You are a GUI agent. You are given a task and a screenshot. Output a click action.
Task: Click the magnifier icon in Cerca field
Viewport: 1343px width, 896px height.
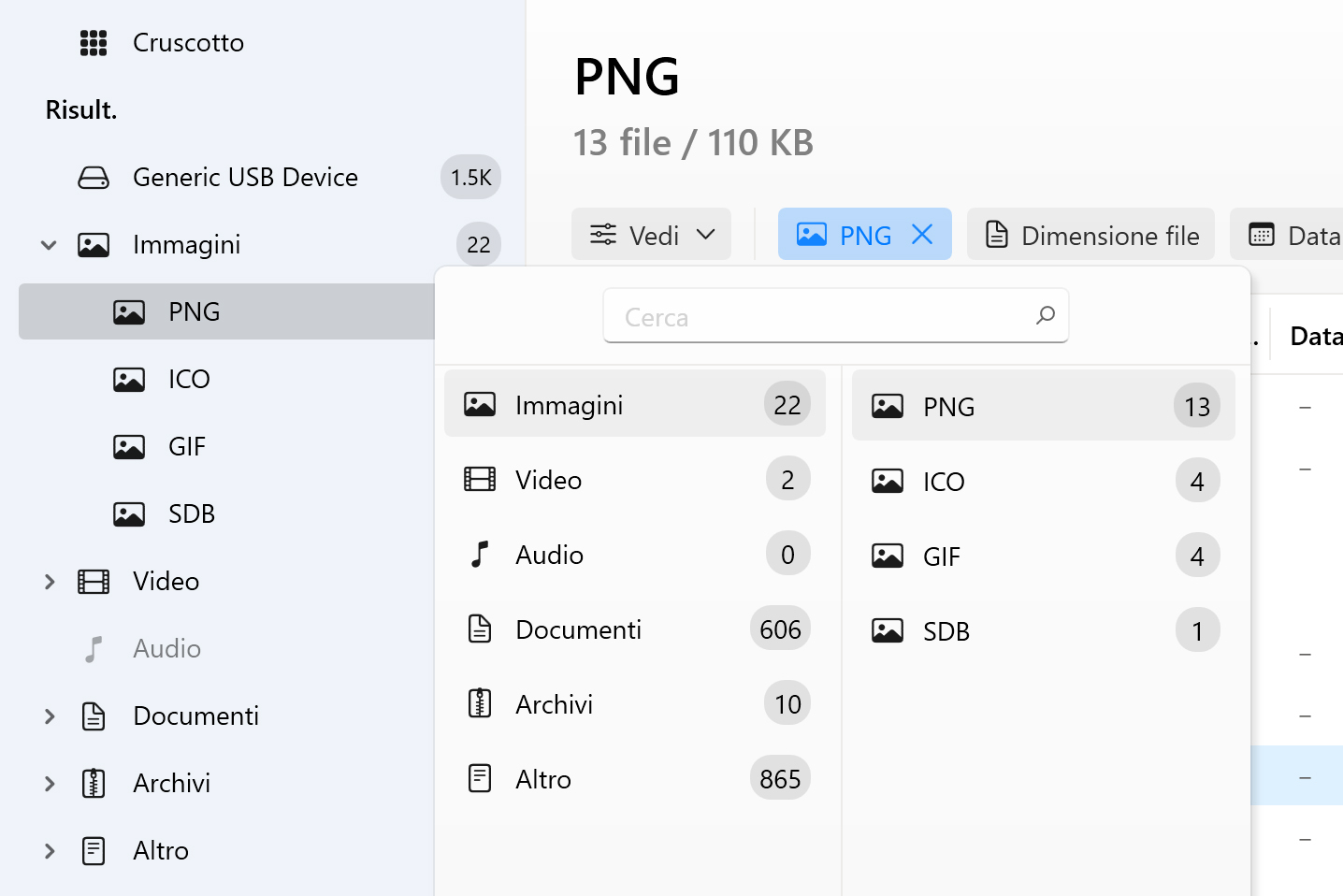tap(1046, 316)
